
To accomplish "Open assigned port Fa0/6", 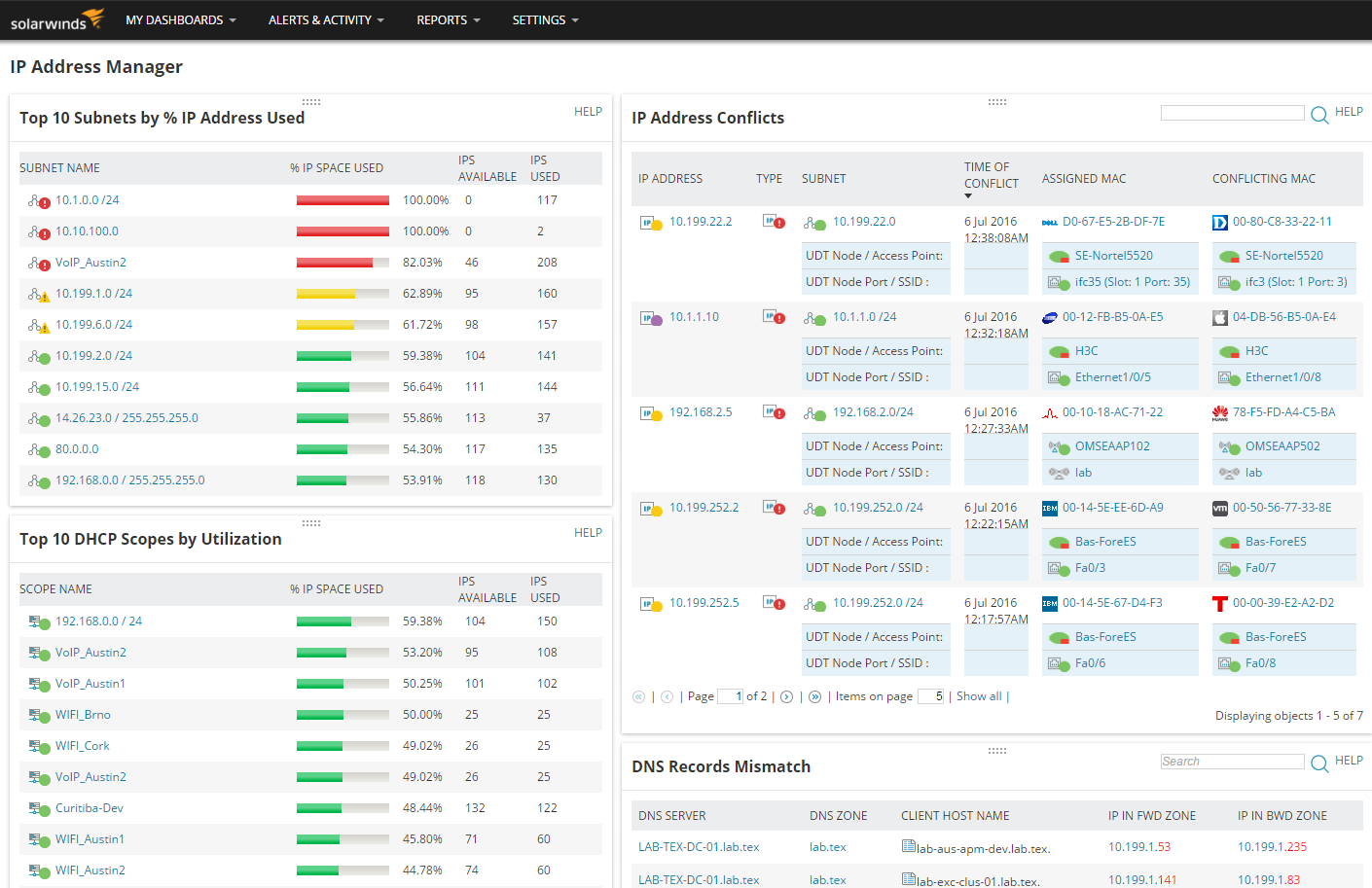I will 1090,663.
